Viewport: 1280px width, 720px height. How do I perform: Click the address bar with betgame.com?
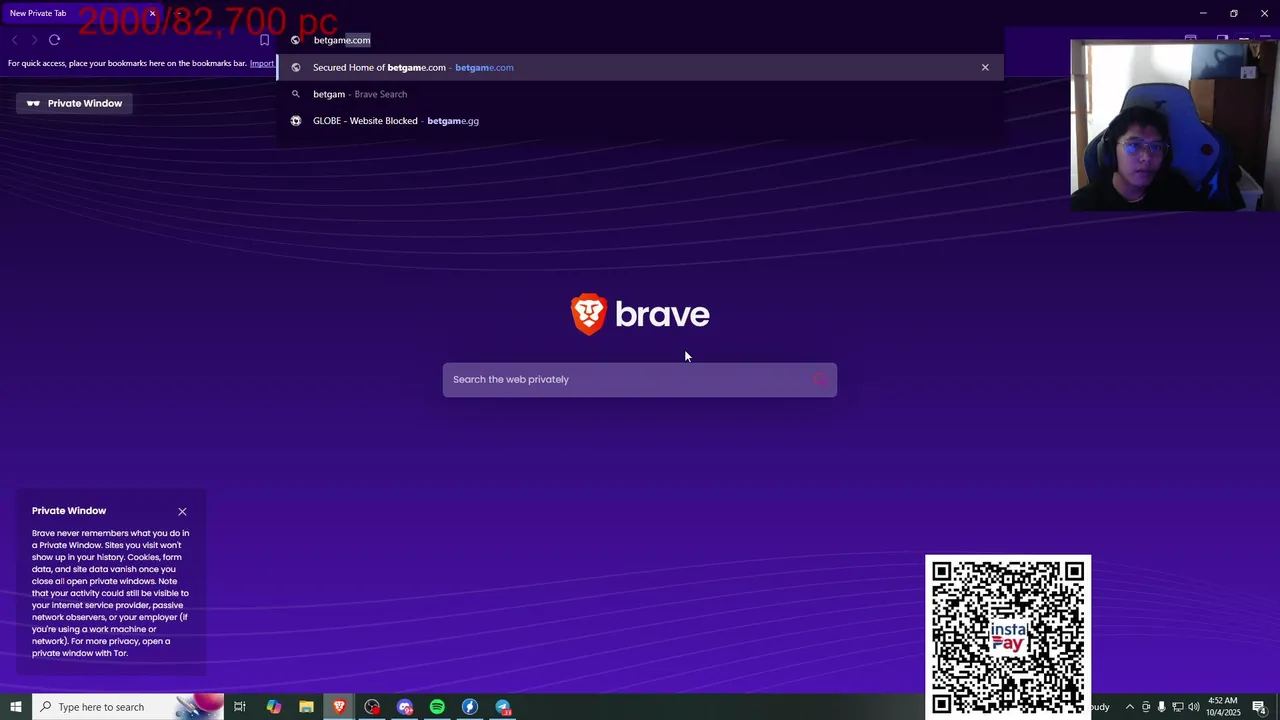tap(640, 40)
